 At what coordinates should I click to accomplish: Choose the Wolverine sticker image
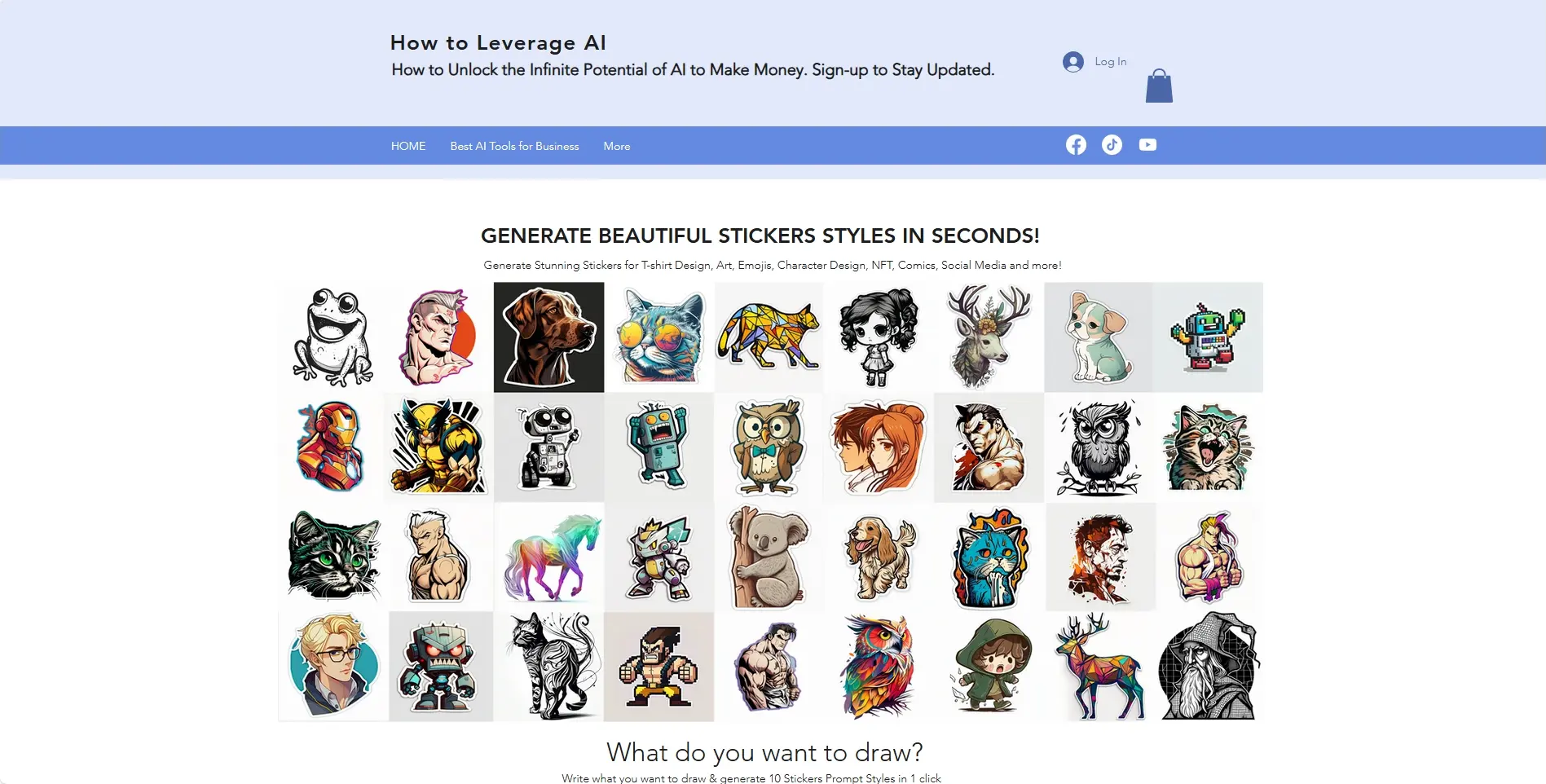point(440,447)
